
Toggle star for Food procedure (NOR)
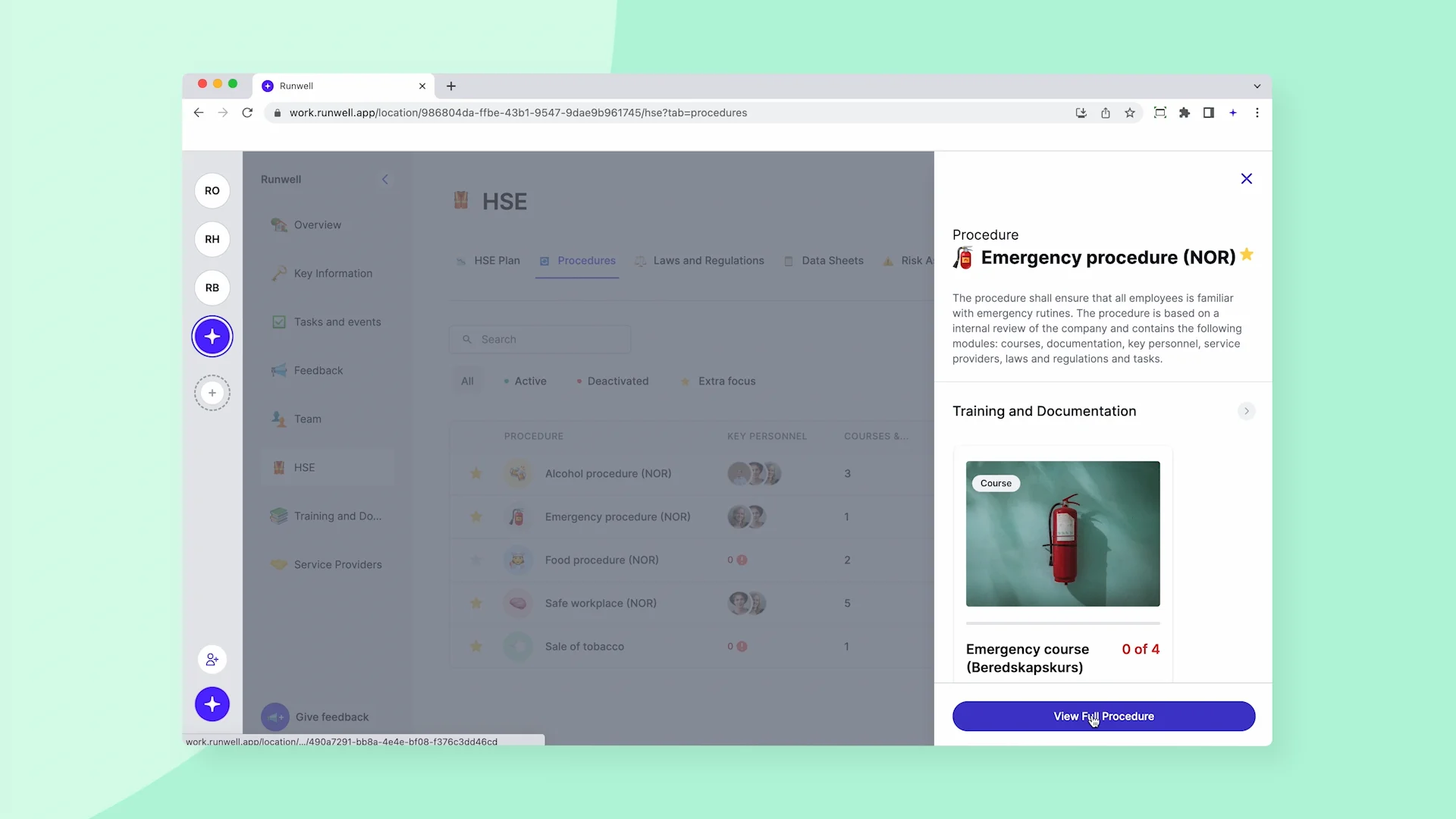pos(476,560)
